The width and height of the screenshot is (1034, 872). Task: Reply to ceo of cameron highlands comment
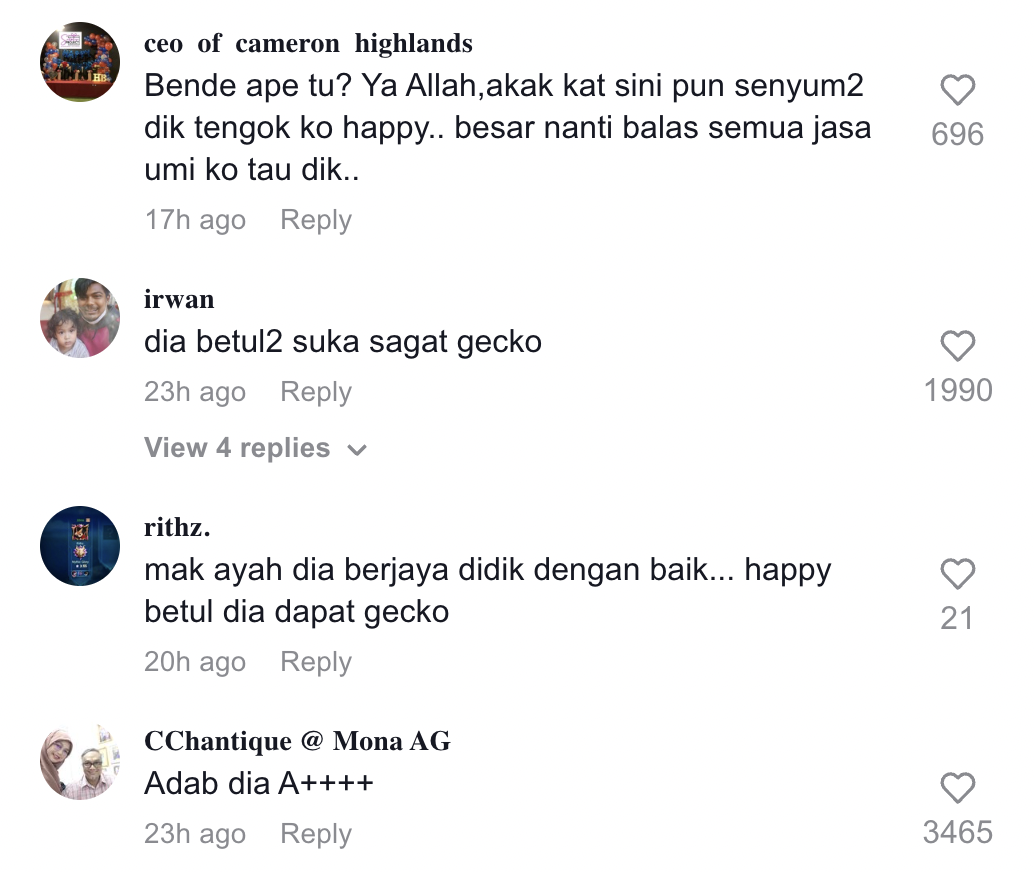point(315,220)
